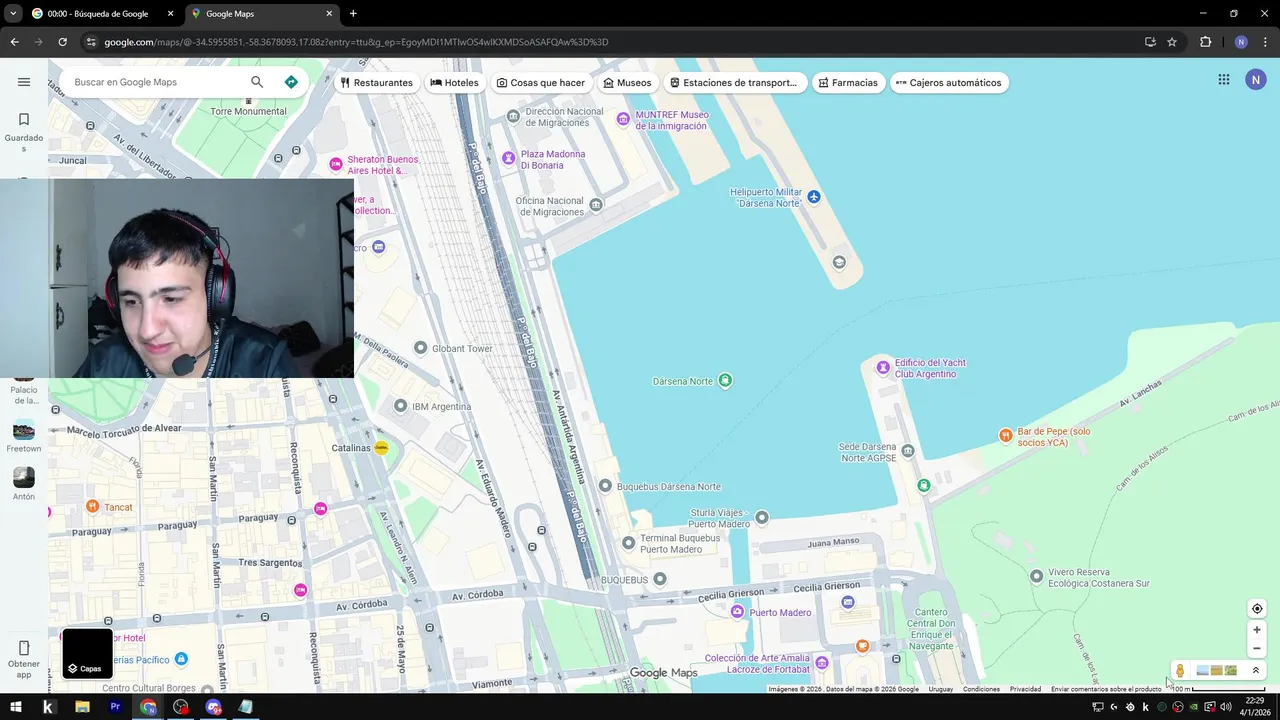The width and height of the screenshot is (1280, 720).
Task: Open the Capas layers switcher
Action: (87, 654)
